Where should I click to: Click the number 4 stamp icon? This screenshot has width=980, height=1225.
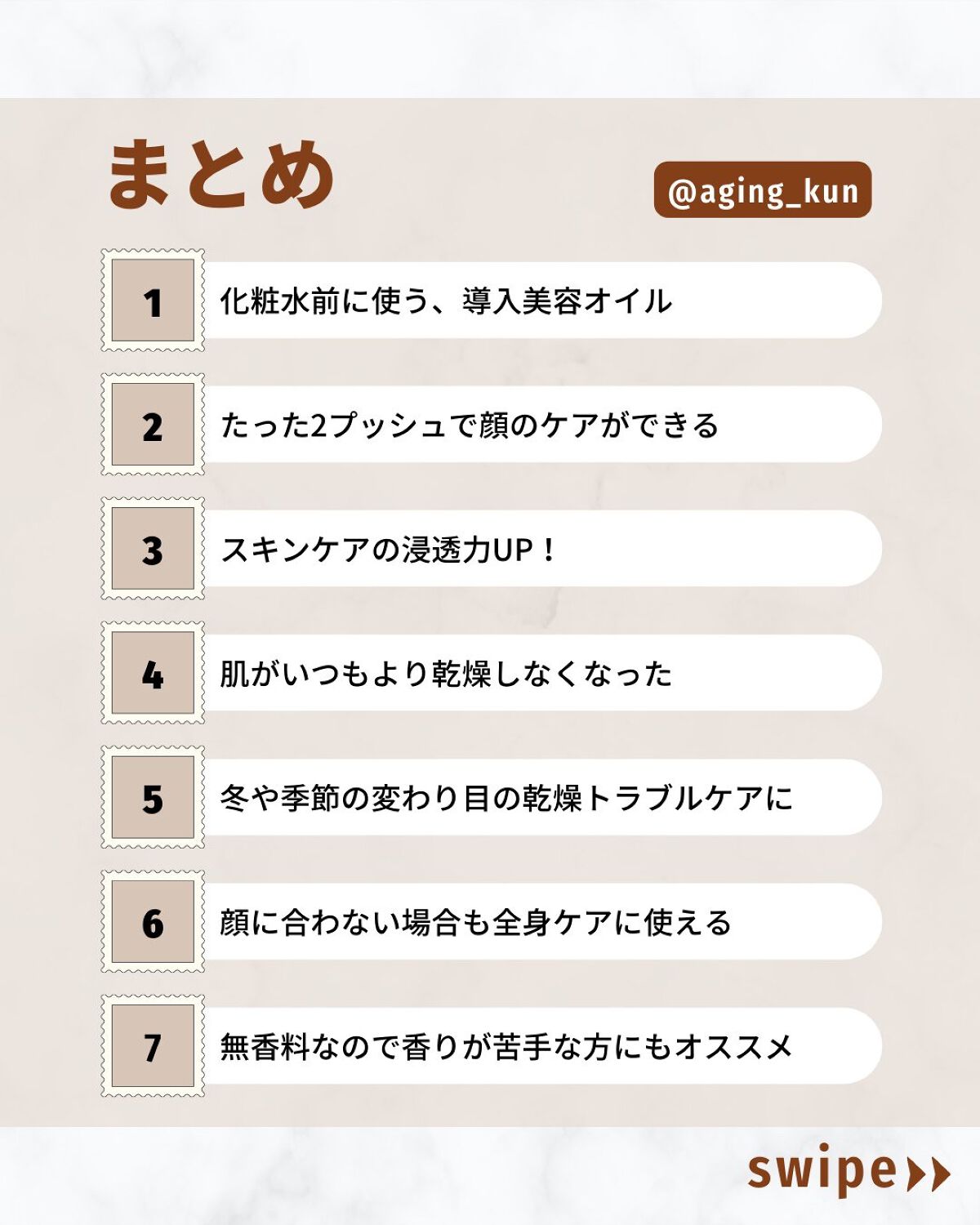(153, 673)
